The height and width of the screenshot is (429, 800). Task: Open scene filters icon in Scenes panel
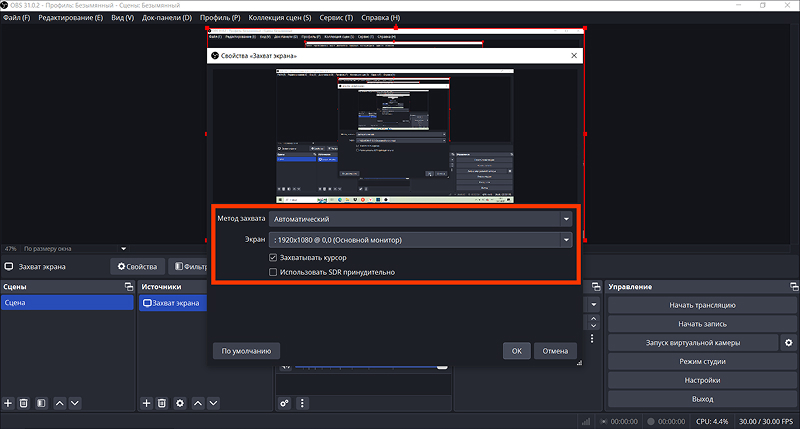pyautogui.click(x=41, y=403)
